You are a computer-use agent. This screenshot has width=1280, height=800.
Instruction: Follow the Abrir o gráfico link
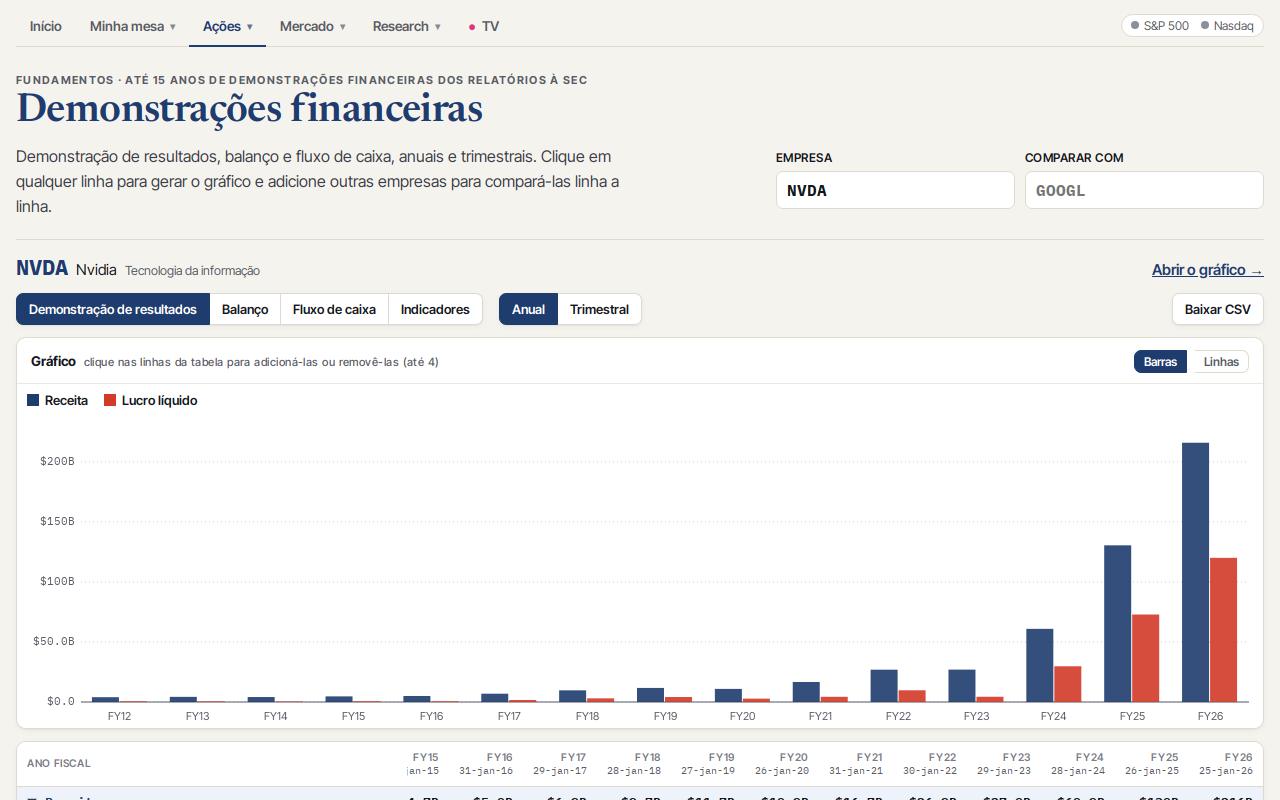1207,270
